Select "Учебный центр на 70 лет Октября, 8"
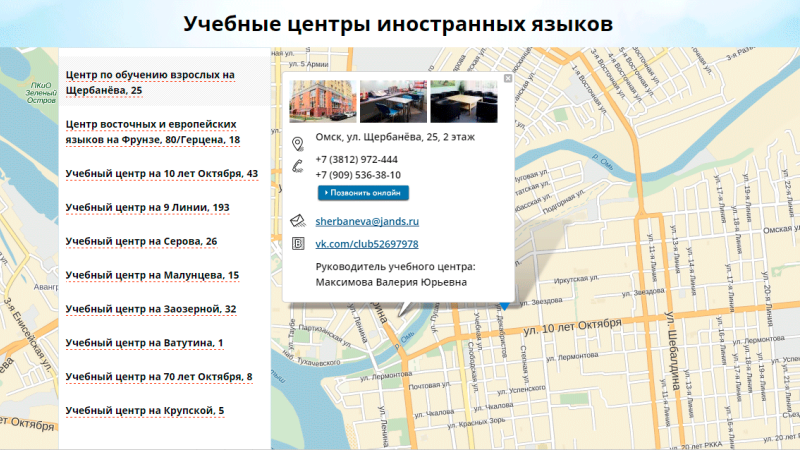Viewport: 800px width, 450px height. click(159, 377)
